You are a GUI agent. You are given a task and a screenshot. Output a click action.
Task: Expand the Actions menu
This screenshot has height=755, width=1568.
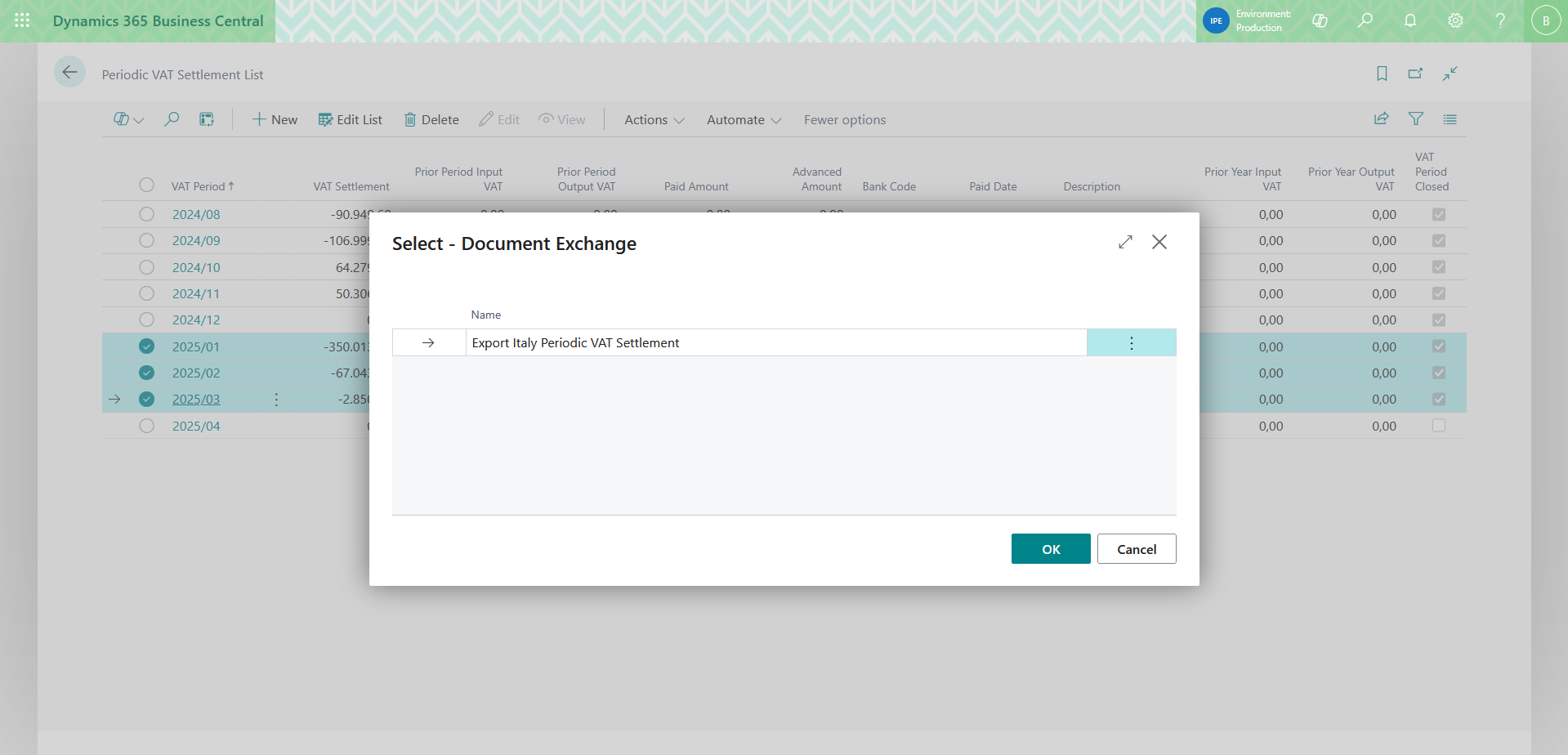(x=654, y=119)
